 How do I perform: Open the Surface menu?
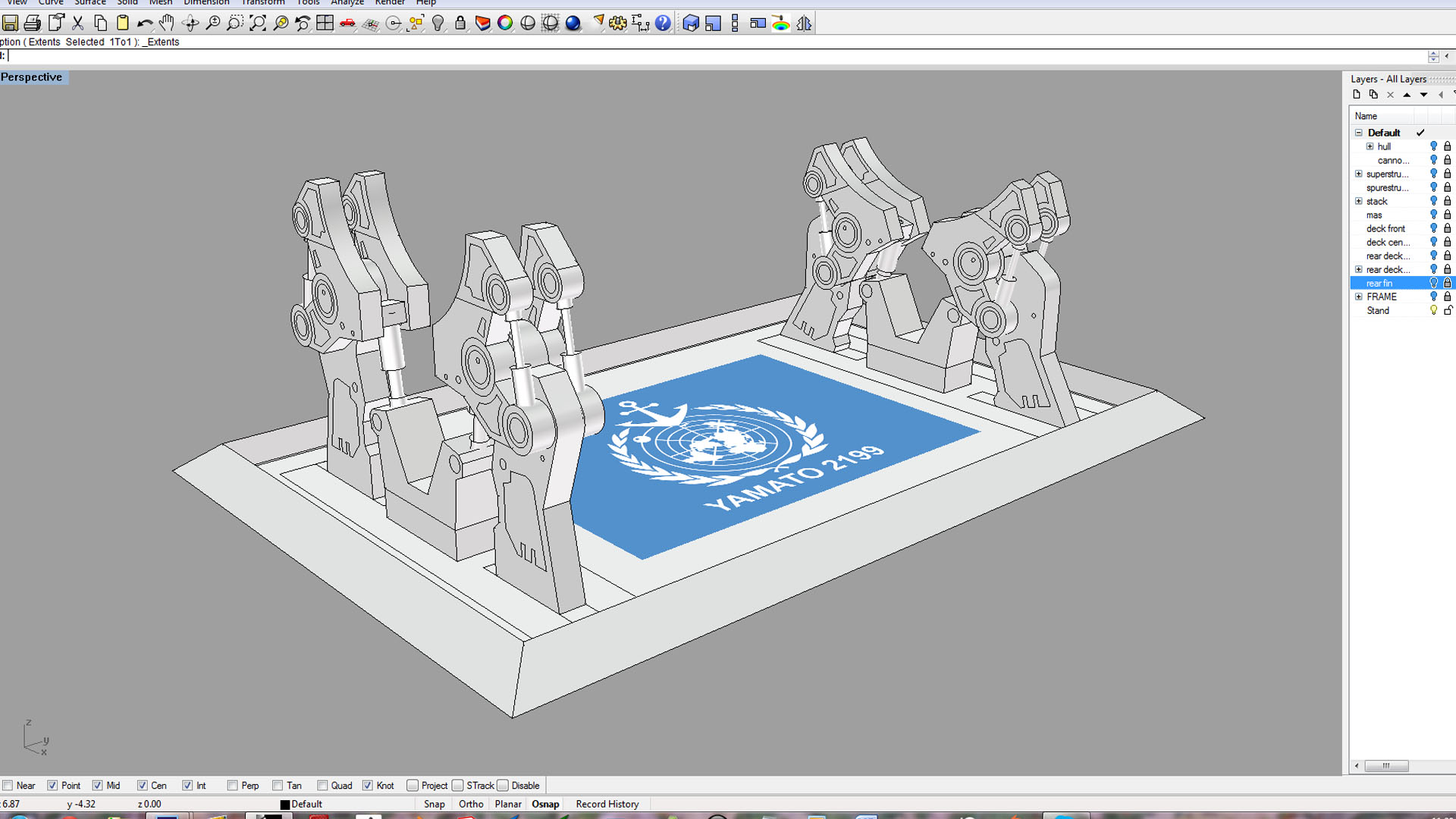(x=90, y=3)
